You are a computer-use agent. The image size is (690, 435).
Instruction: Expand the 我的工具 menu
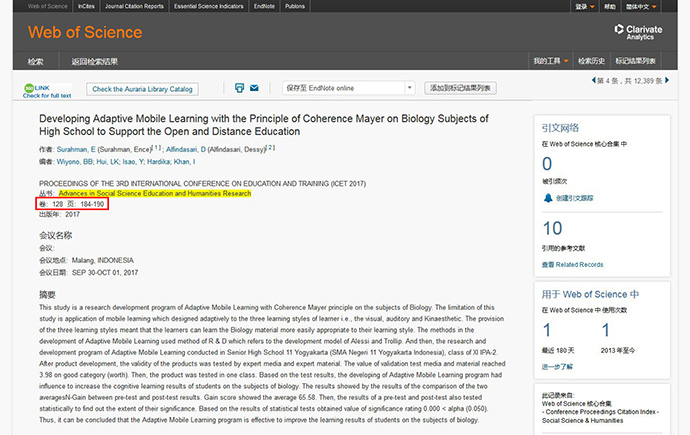pos(551,61)
